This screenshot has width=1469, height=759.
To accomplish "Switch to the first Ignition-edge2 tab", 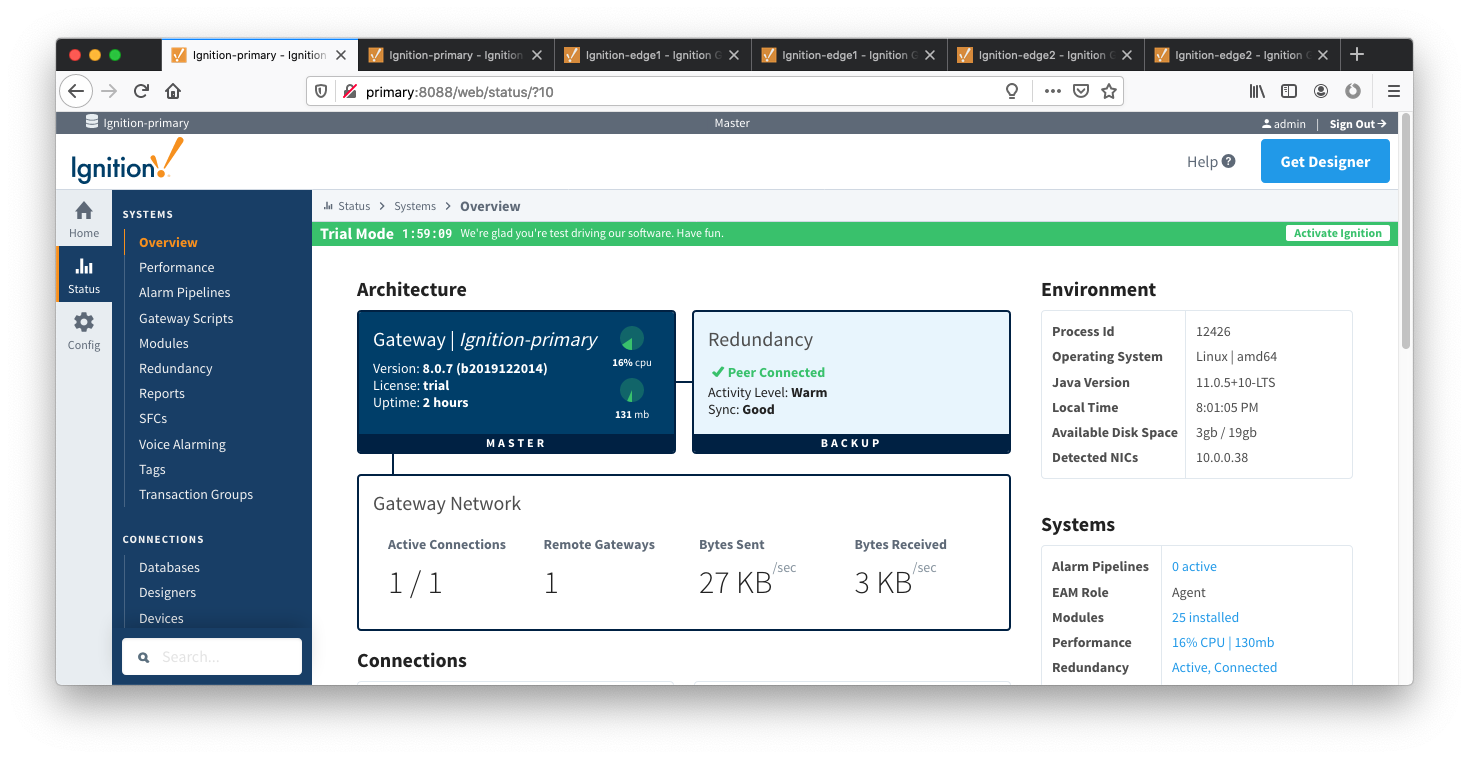I will tap(1045, 55).
